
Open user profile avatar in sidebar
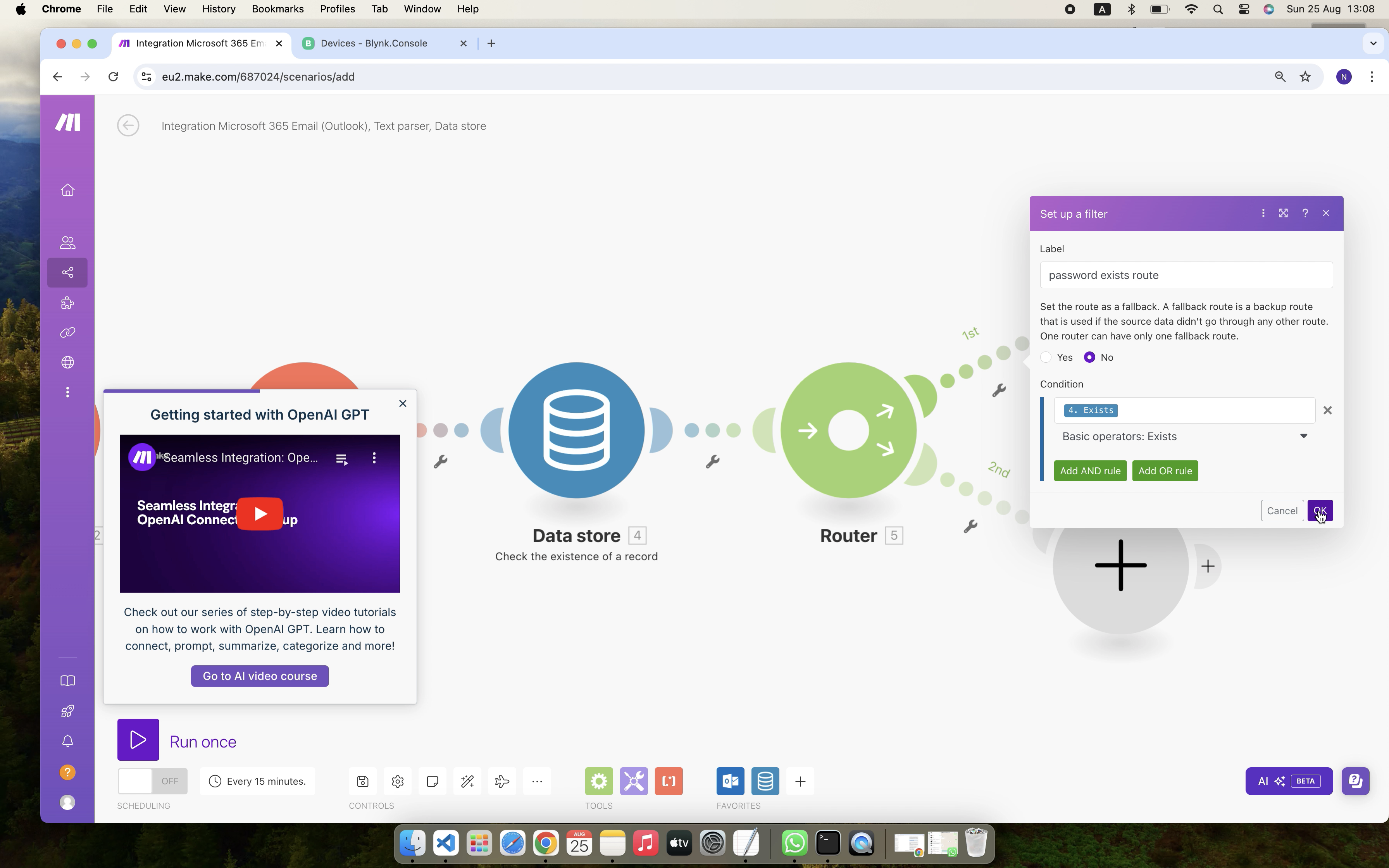pos(68,802)
